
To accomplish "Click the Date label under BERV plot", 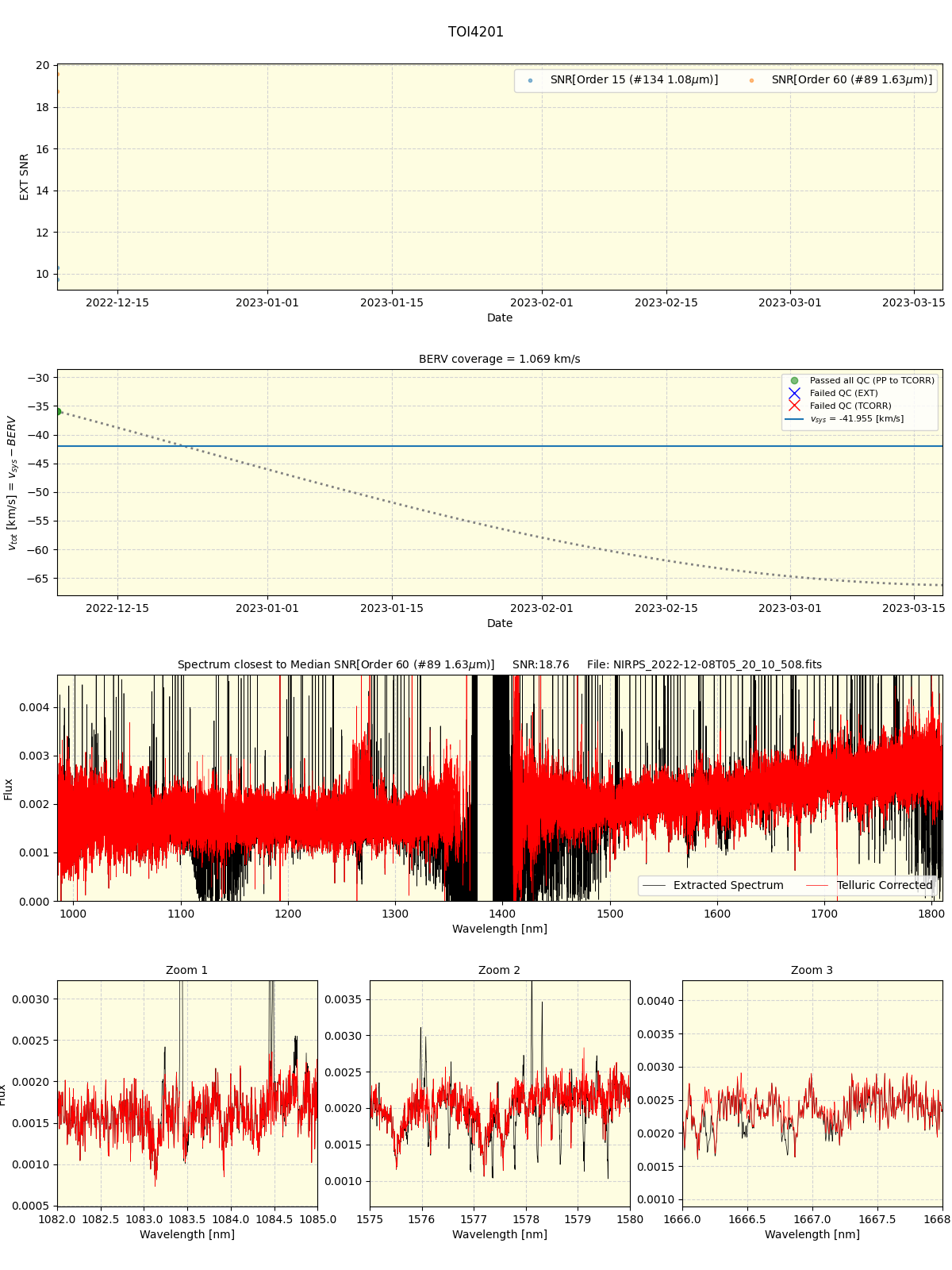I will point(500,624).
